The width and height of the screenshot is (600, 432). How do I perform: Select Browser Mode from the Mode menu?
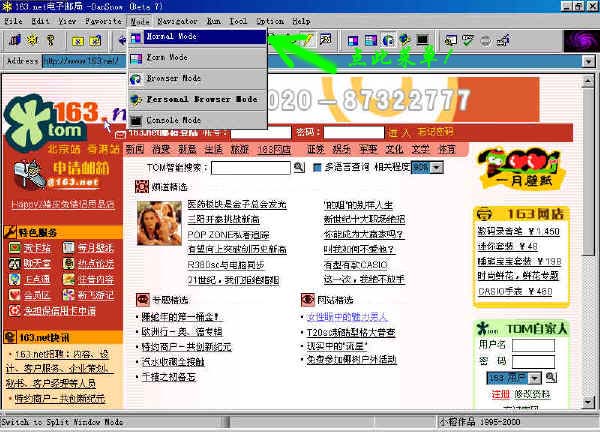[x=197, y=78]
